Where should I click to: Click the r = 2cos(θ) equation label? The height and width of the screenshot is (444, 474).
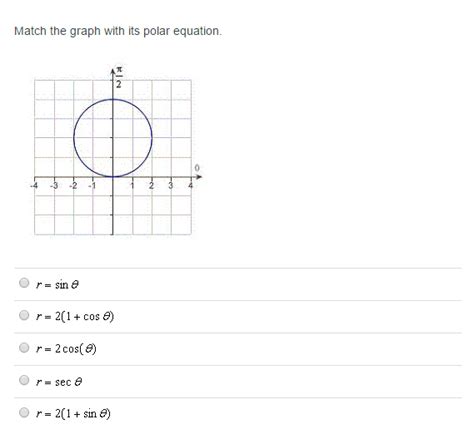tap(66, 349)
